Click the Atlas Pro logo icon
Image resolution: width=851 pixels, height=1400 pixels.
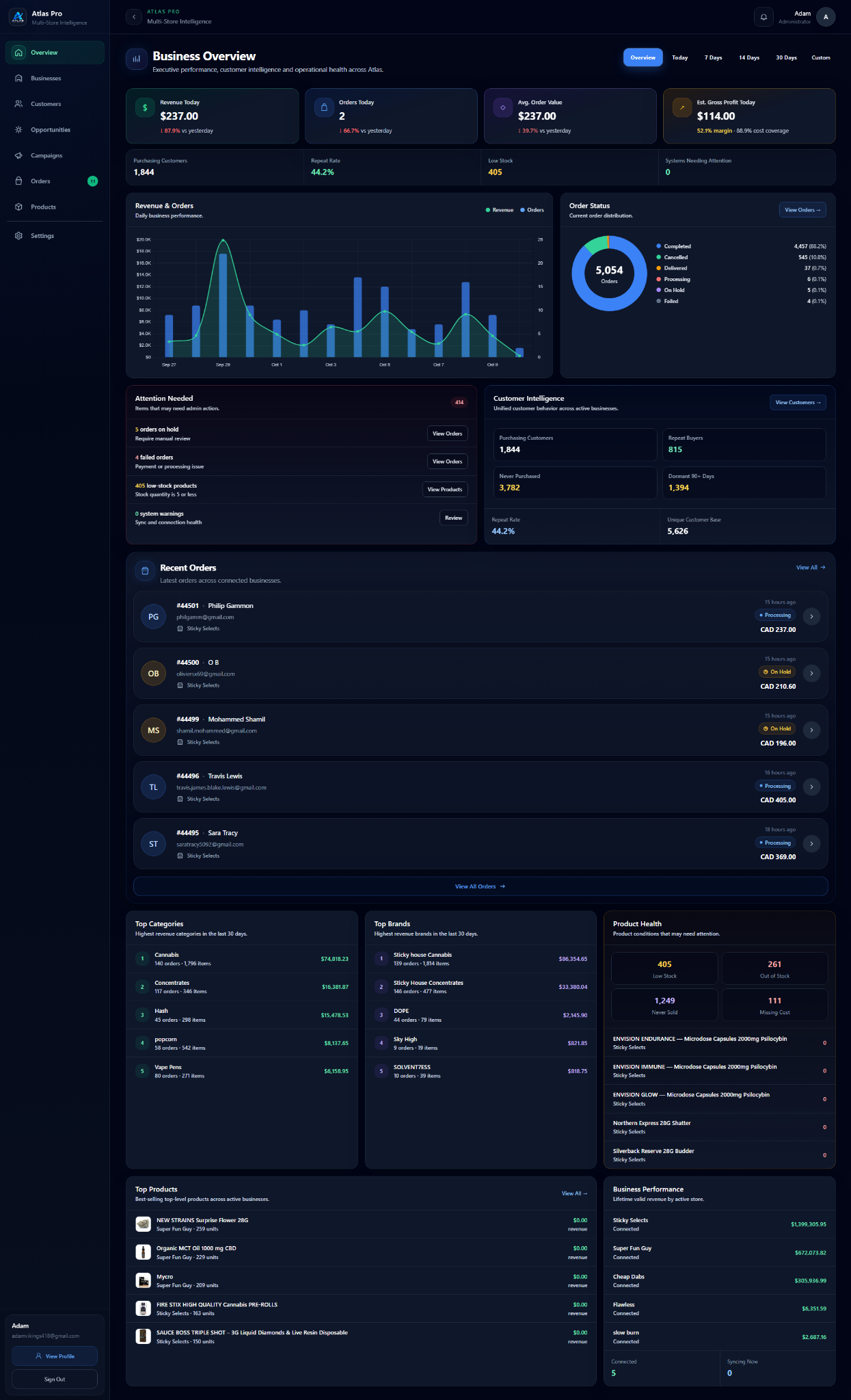pyautogui.click(x=18, y=17)
